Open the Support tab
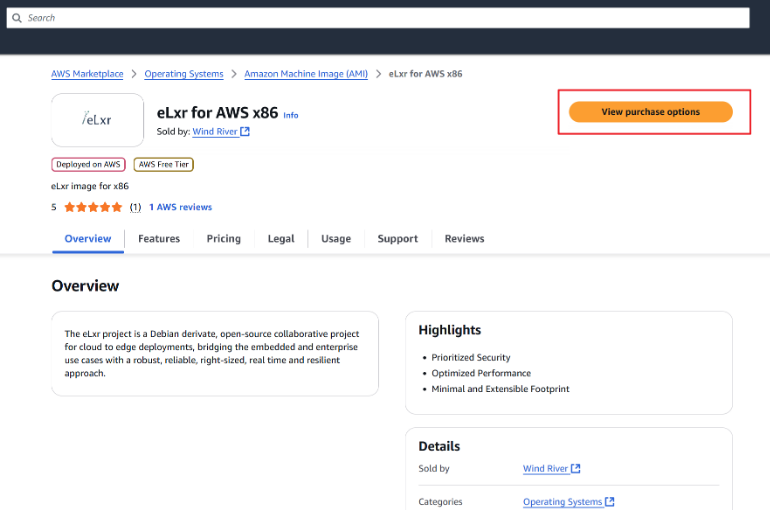 397,239
